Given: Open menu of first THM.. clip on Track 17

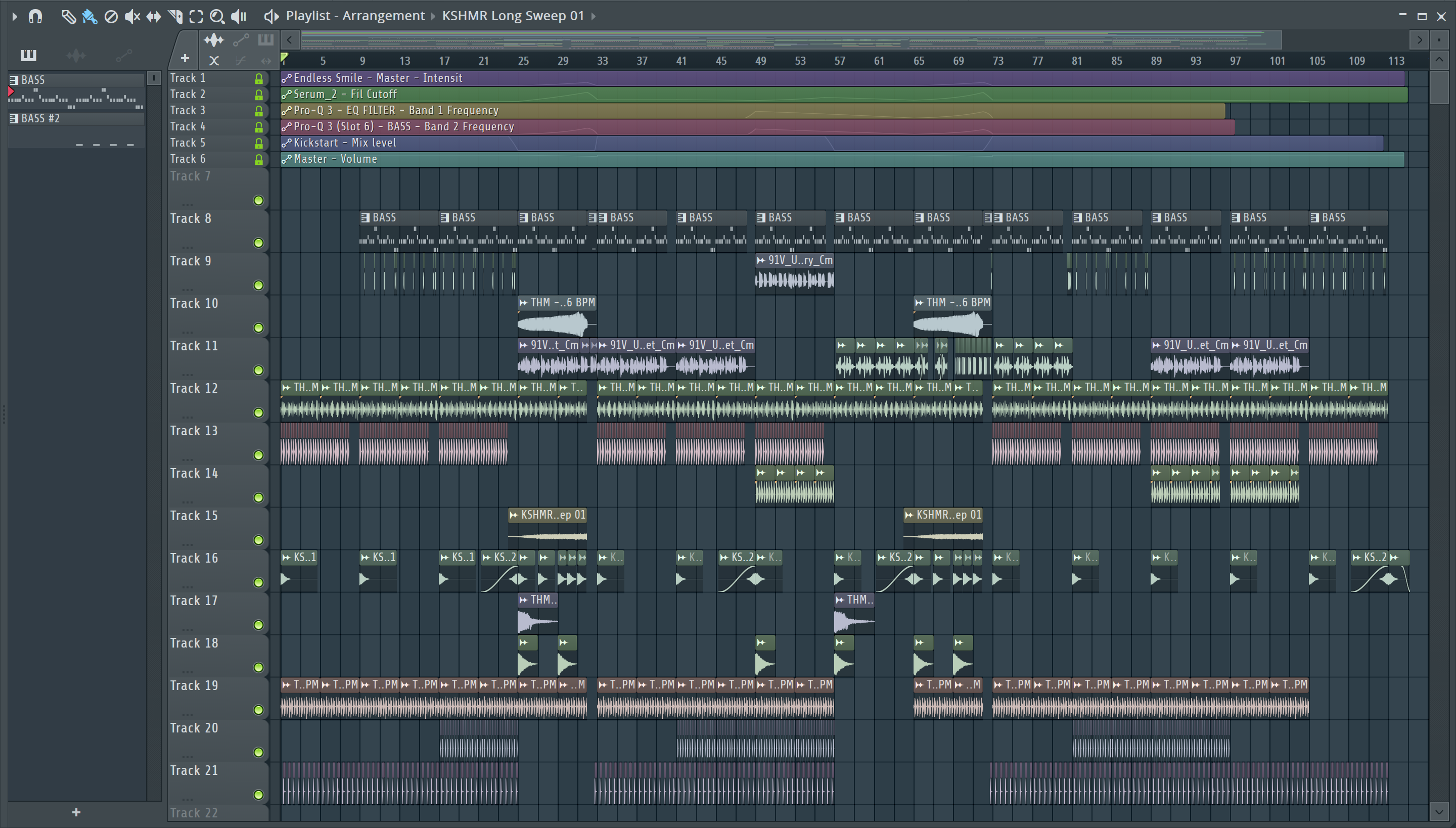Looking at the screenshot, I should point(523,600).
